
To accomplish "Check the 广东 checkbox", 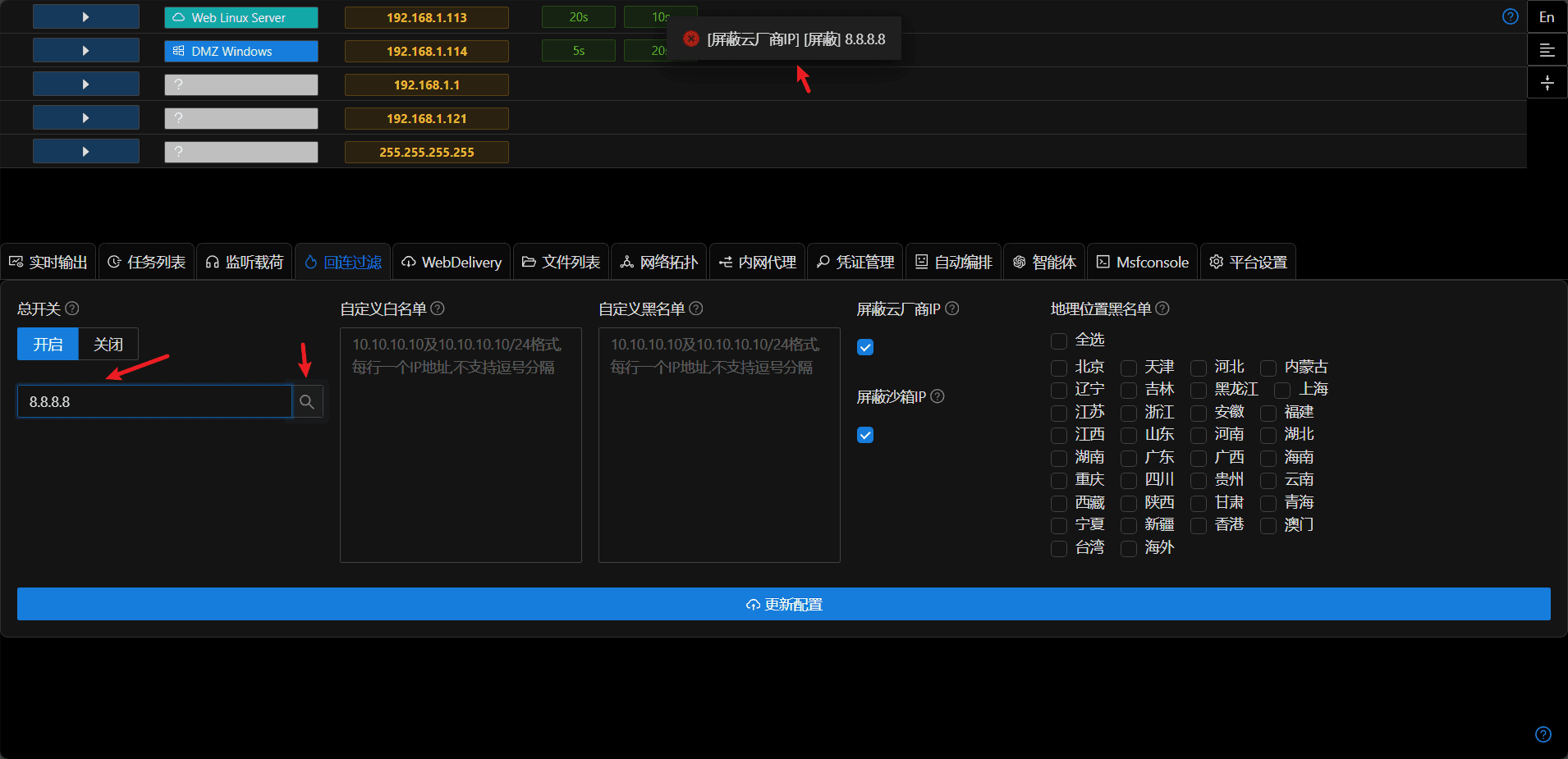I will click(x=1129, y=458).
